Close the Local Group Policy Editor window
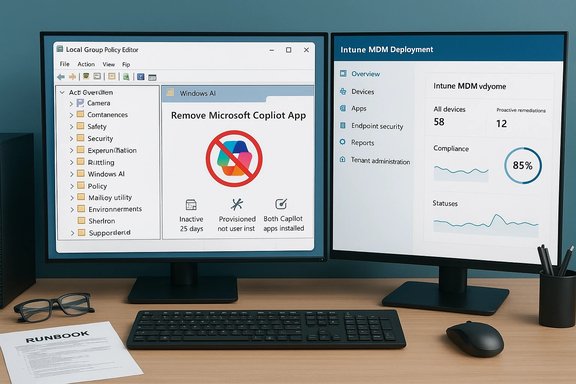The width and height of the screenshot is (576, 384). pyautogui.click(x=306, y=50)
